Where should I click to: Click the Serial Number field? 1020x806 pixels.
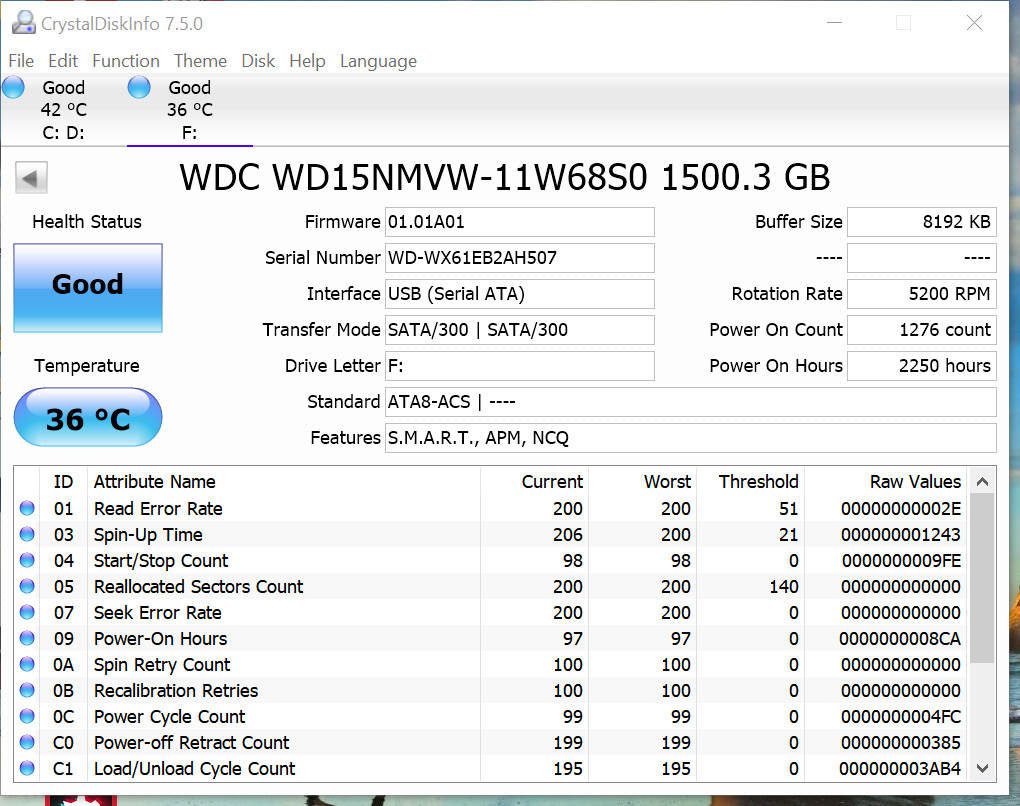coord(519,258)
